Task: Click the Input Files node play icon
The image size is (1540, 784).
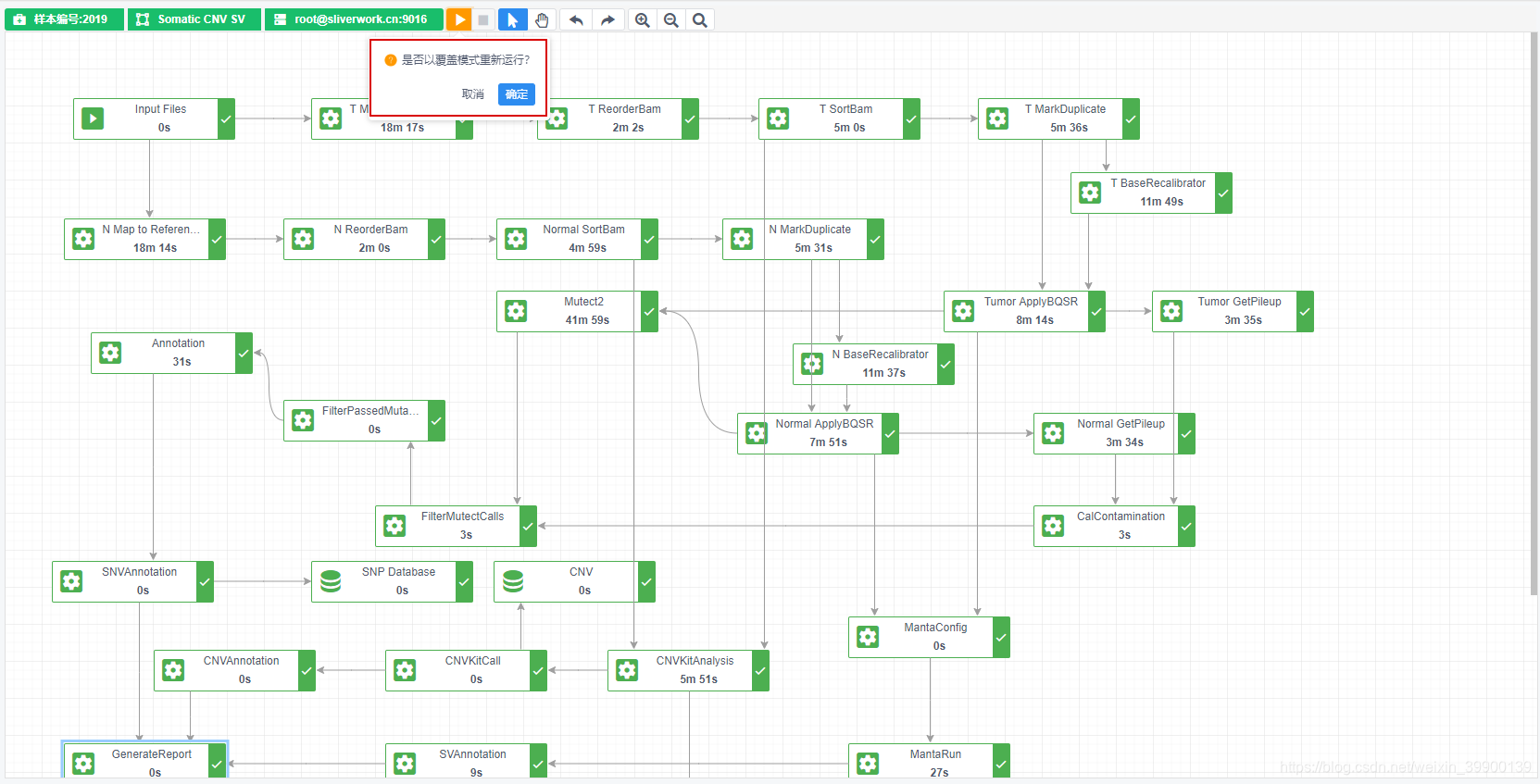Action: click(x=93, y=118)
